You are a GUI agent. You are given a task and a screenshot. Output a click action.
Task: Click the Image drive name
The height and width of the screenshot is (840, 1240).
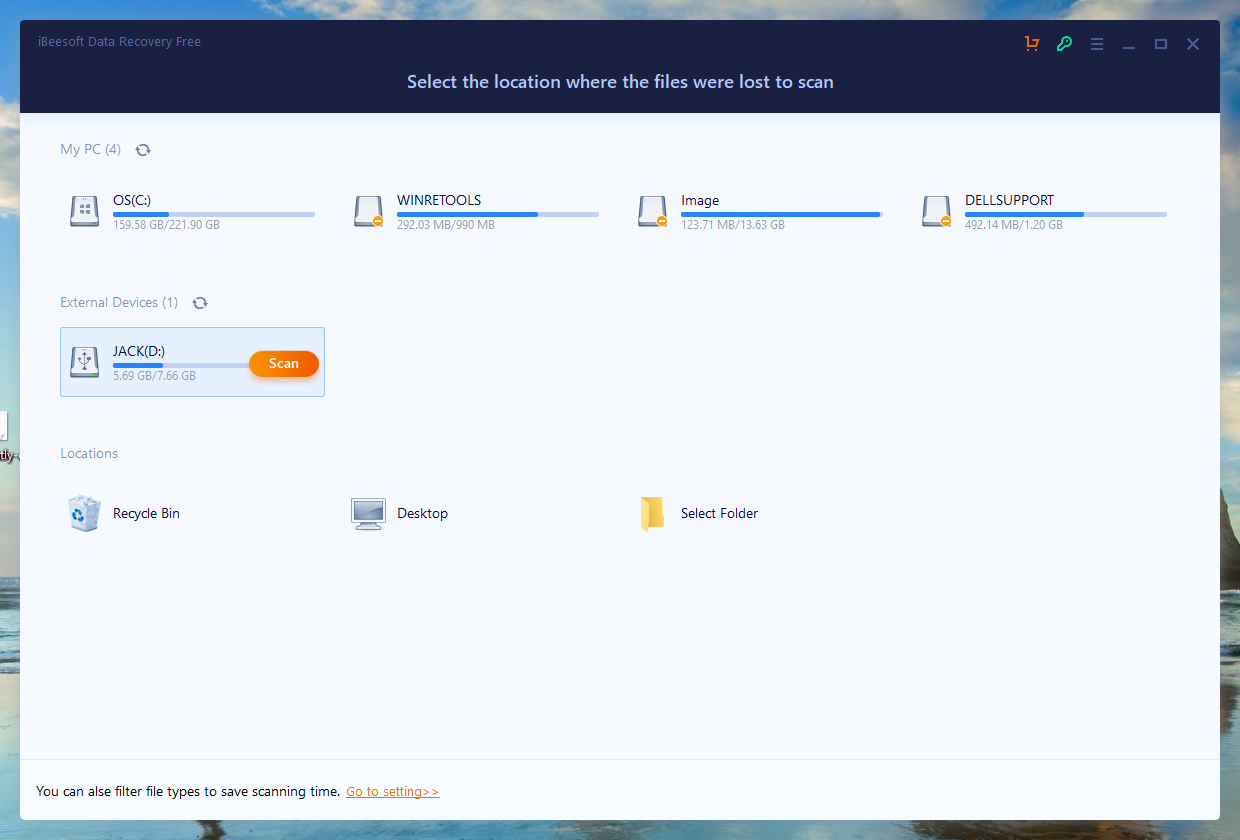click(700, 200)
